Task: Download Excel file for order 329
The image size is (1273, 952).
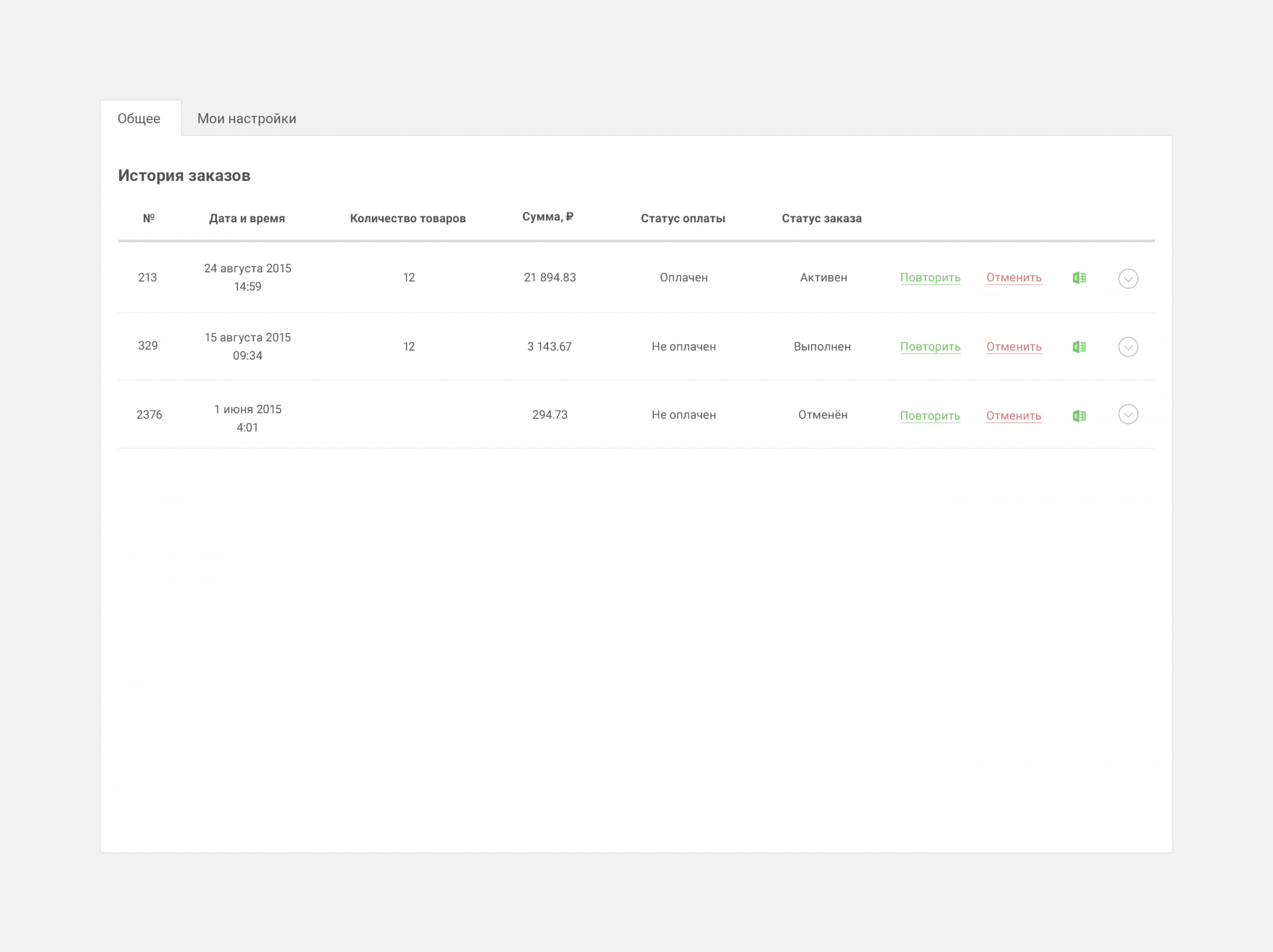Action: [1079, 347]
